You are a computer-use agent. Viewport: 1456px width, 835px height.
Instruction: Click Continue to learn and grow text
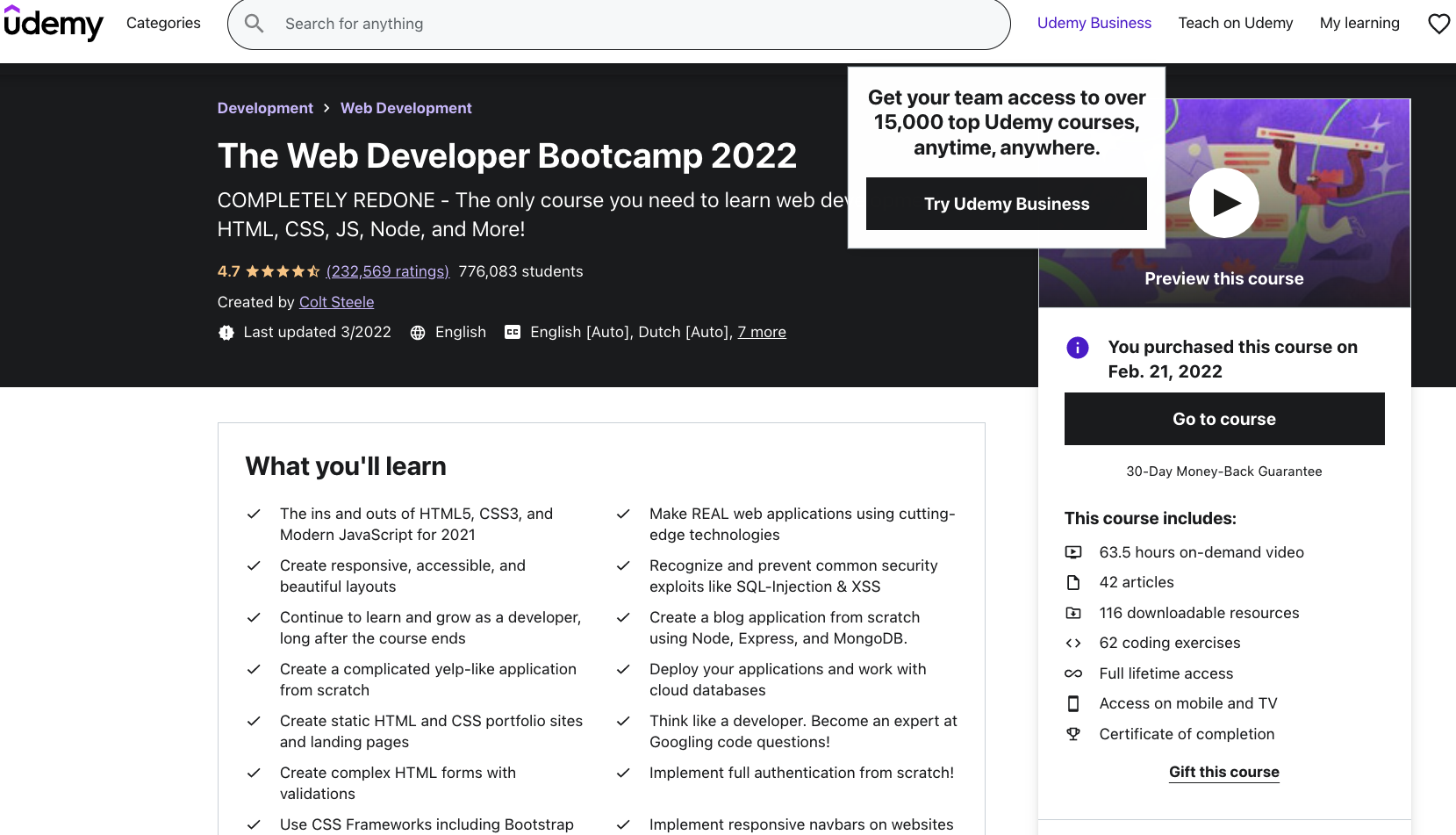pos(430,628)
